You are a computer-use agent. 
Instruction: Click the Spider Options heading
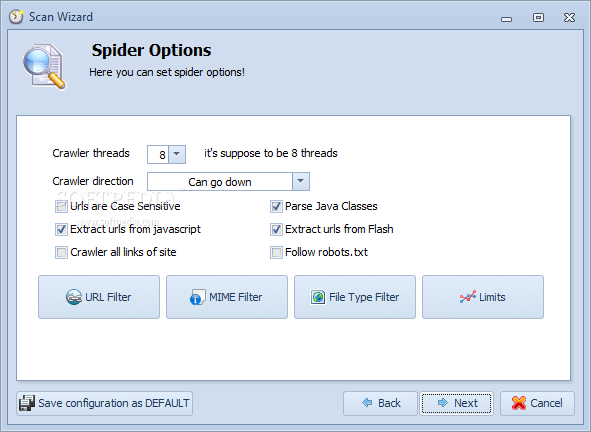[x=151, y=51]
